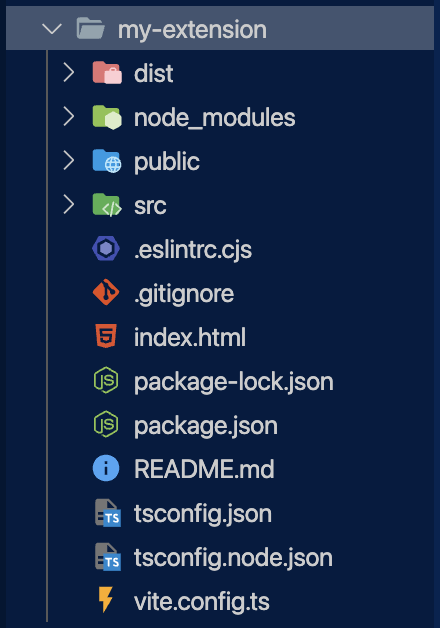Expand the node_modules folder arrow
440x628 pixels.
(x=69, y=117)
